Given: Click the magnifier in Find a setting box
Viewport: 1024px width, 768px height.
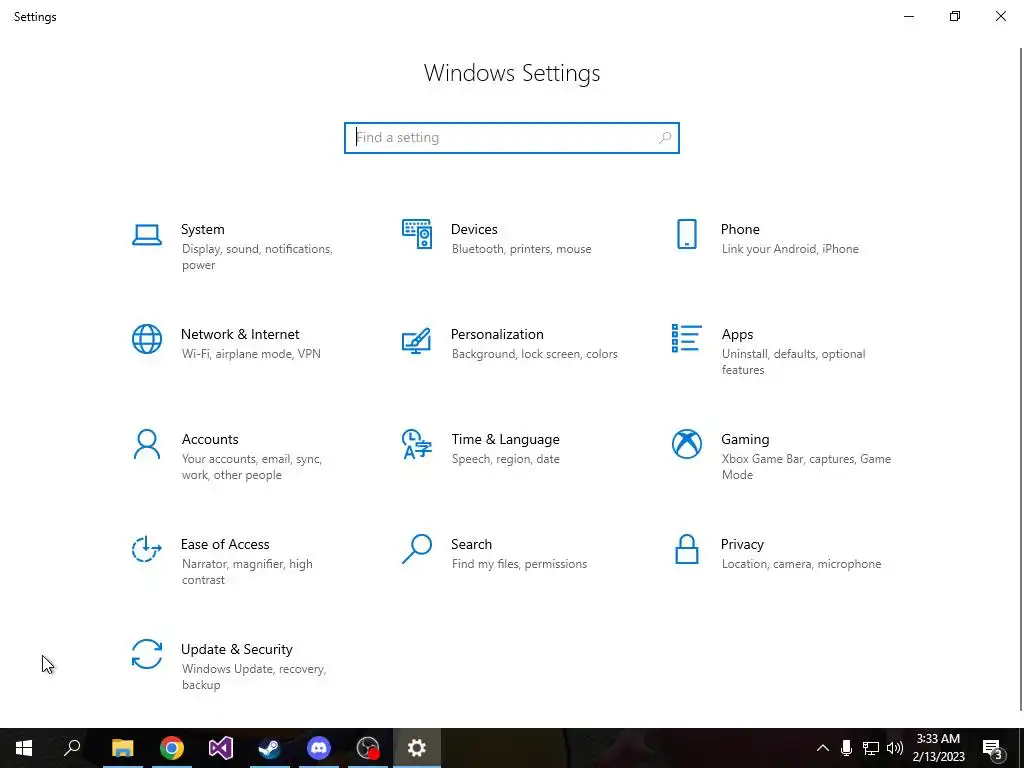Looking at the screenshot, I should 665,138.
